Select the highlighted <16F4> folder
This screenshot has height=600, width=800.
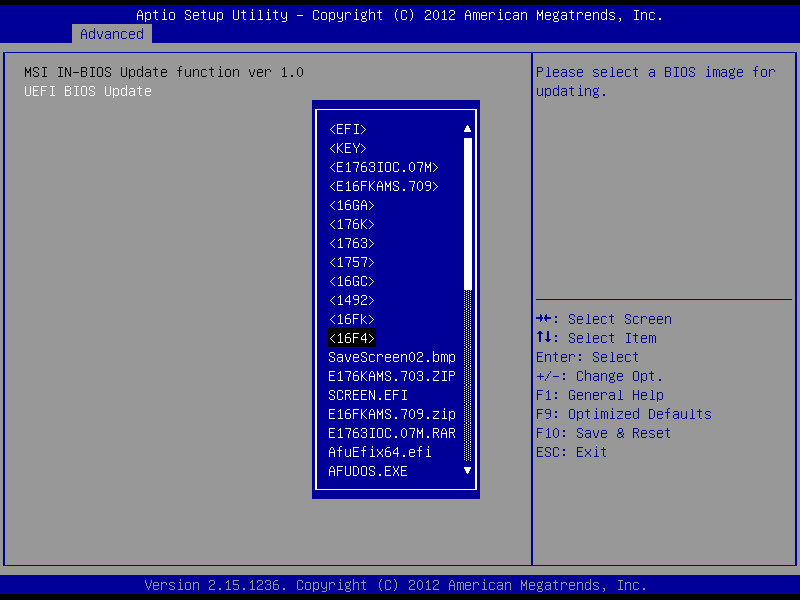click(352, 338)
